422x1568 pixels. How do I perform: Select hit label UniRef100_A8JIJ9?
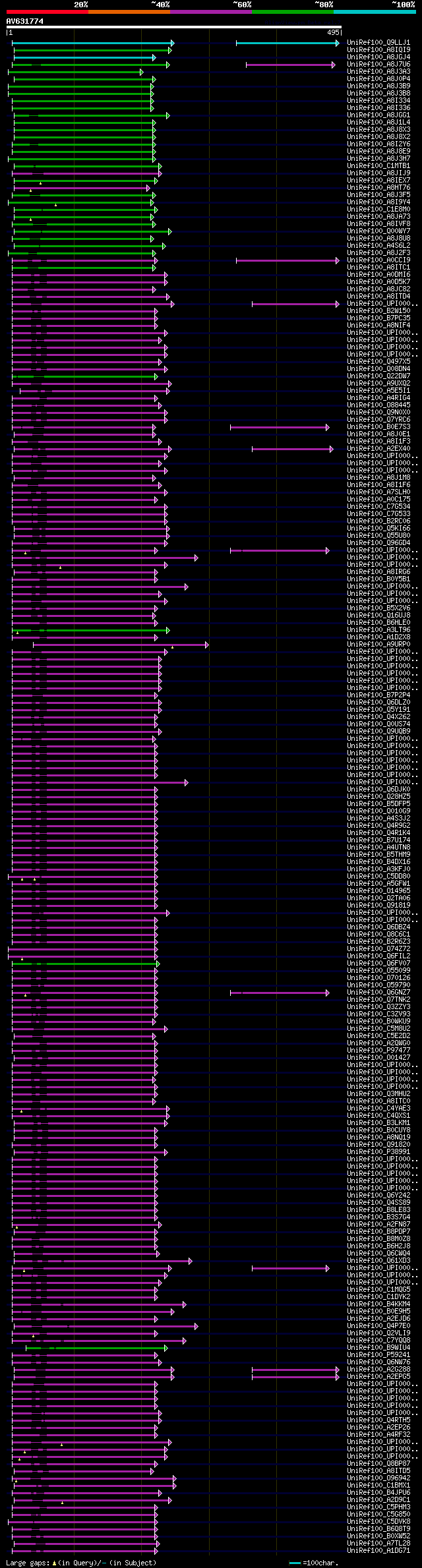pos(378,173)
